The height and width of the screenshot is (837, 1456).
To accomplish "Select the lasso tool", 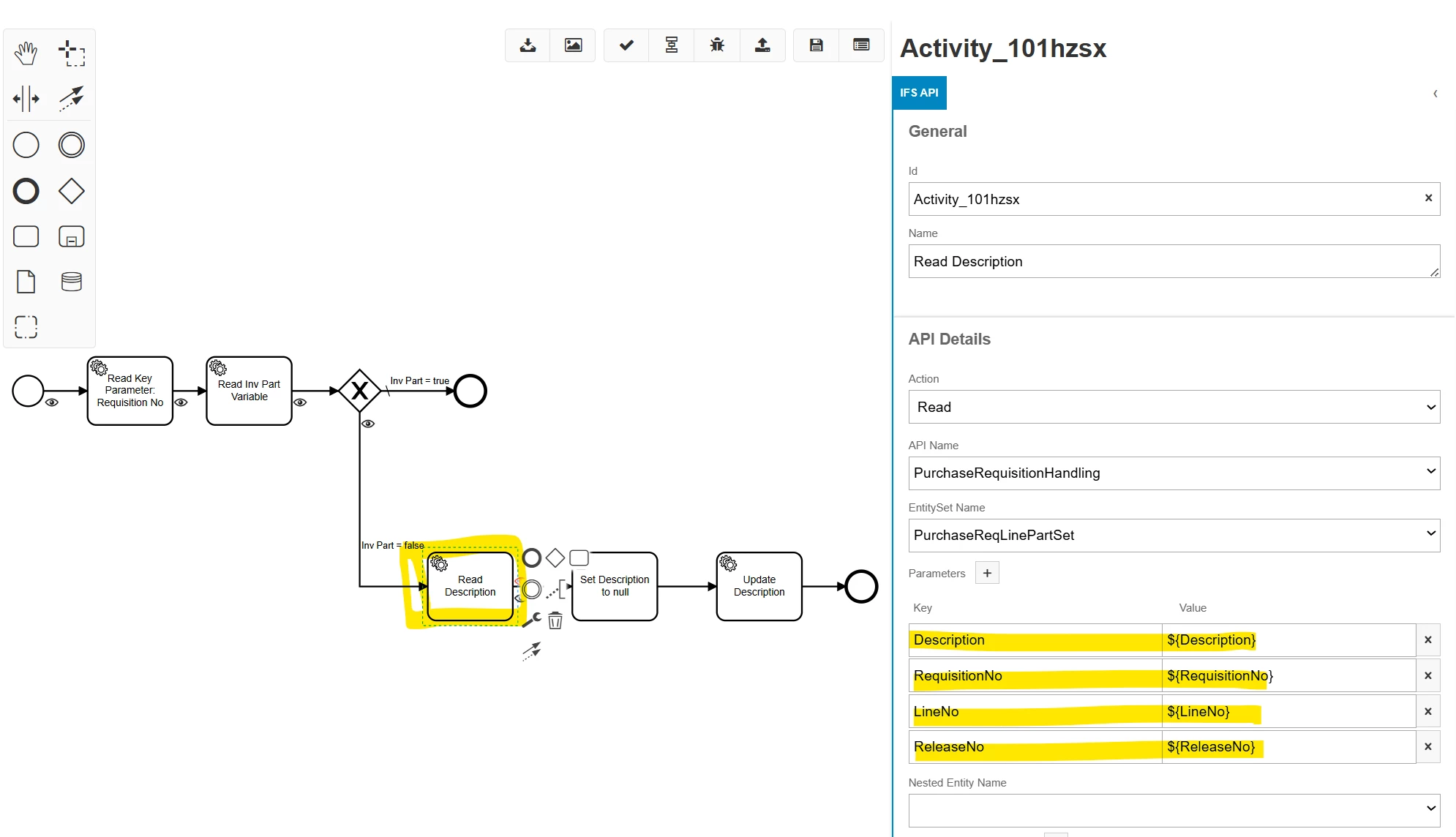I will [72, 53].
